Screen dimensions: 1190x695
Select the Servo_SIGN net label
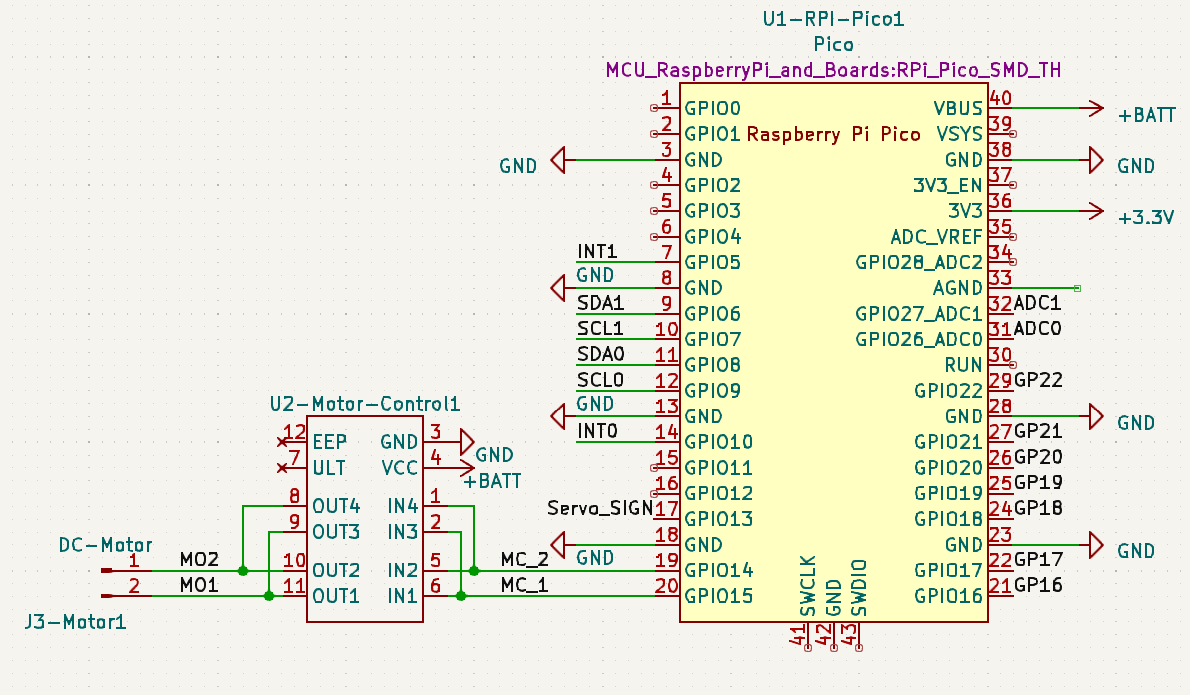pos(600,508)
